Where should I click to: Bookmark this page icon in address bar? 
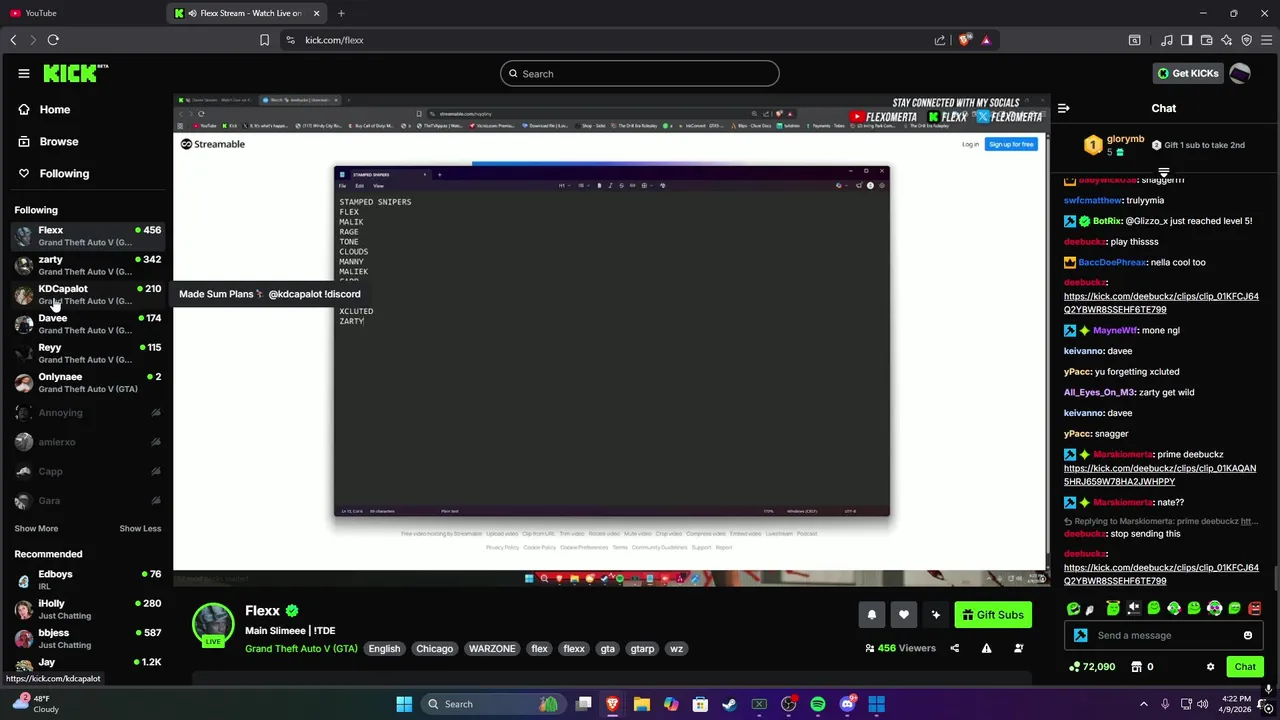(264, 40)
